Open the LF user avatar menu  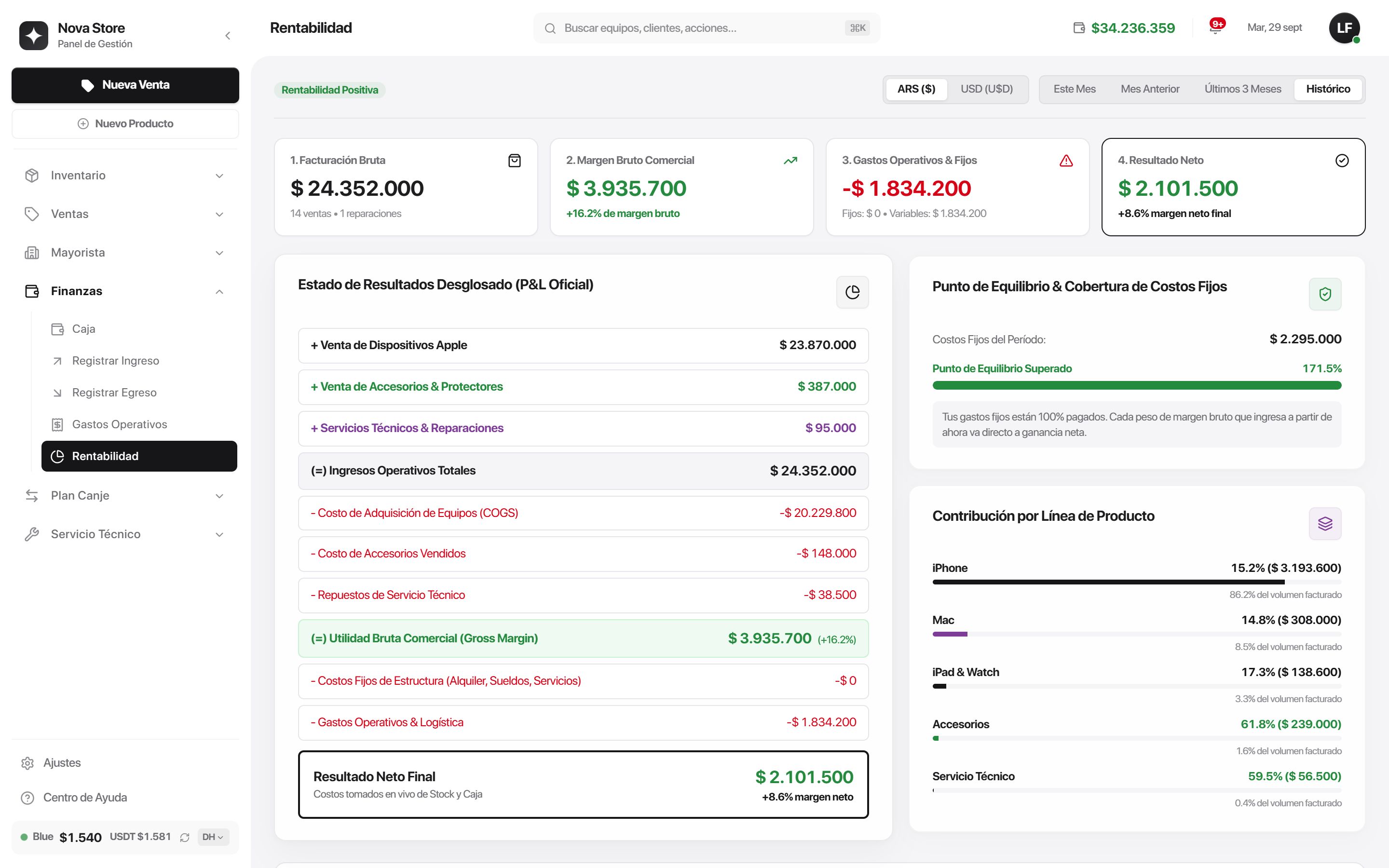[1344, 27]
